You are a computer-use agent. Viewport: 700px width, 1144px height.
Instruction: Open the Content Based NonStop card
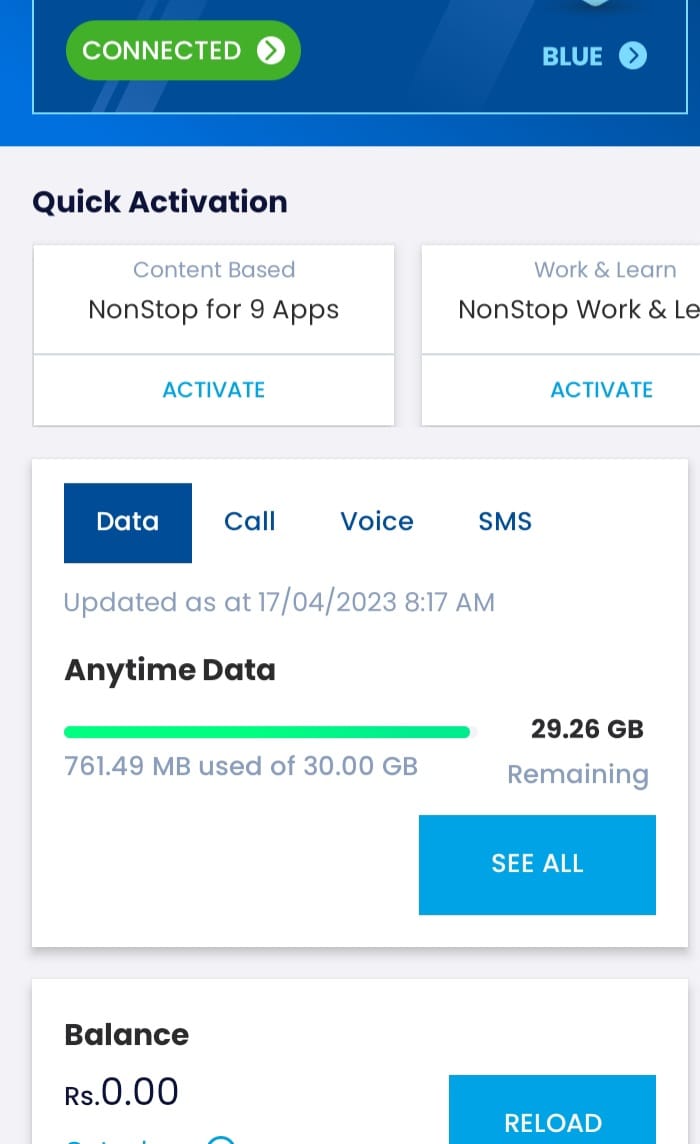(x=214, y=300)
